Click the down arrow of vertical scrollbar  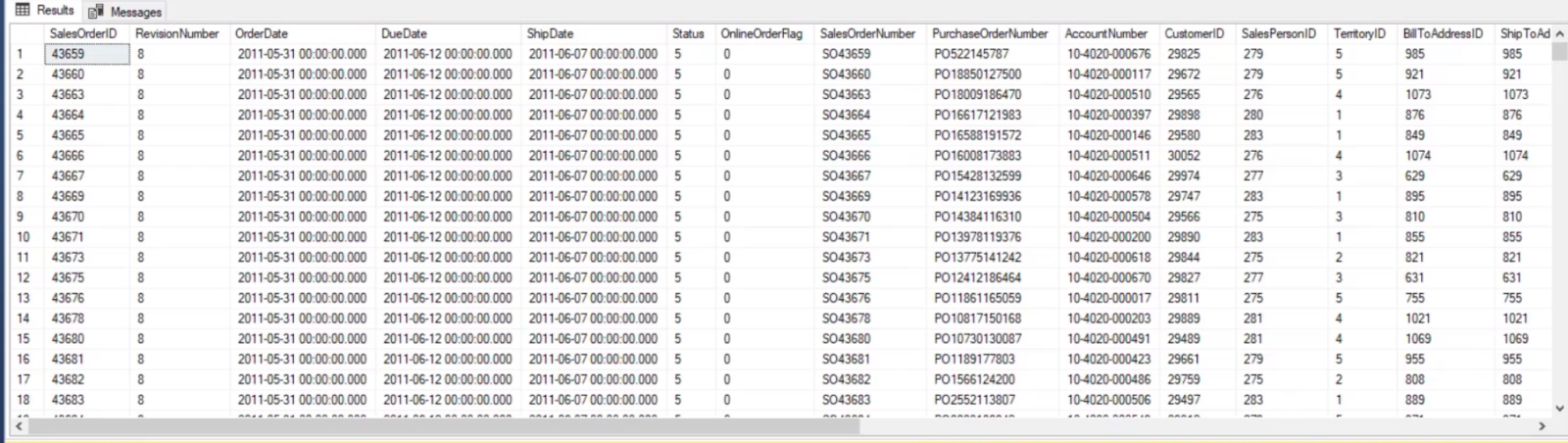pyautogui.click(x=1558, y=408)
